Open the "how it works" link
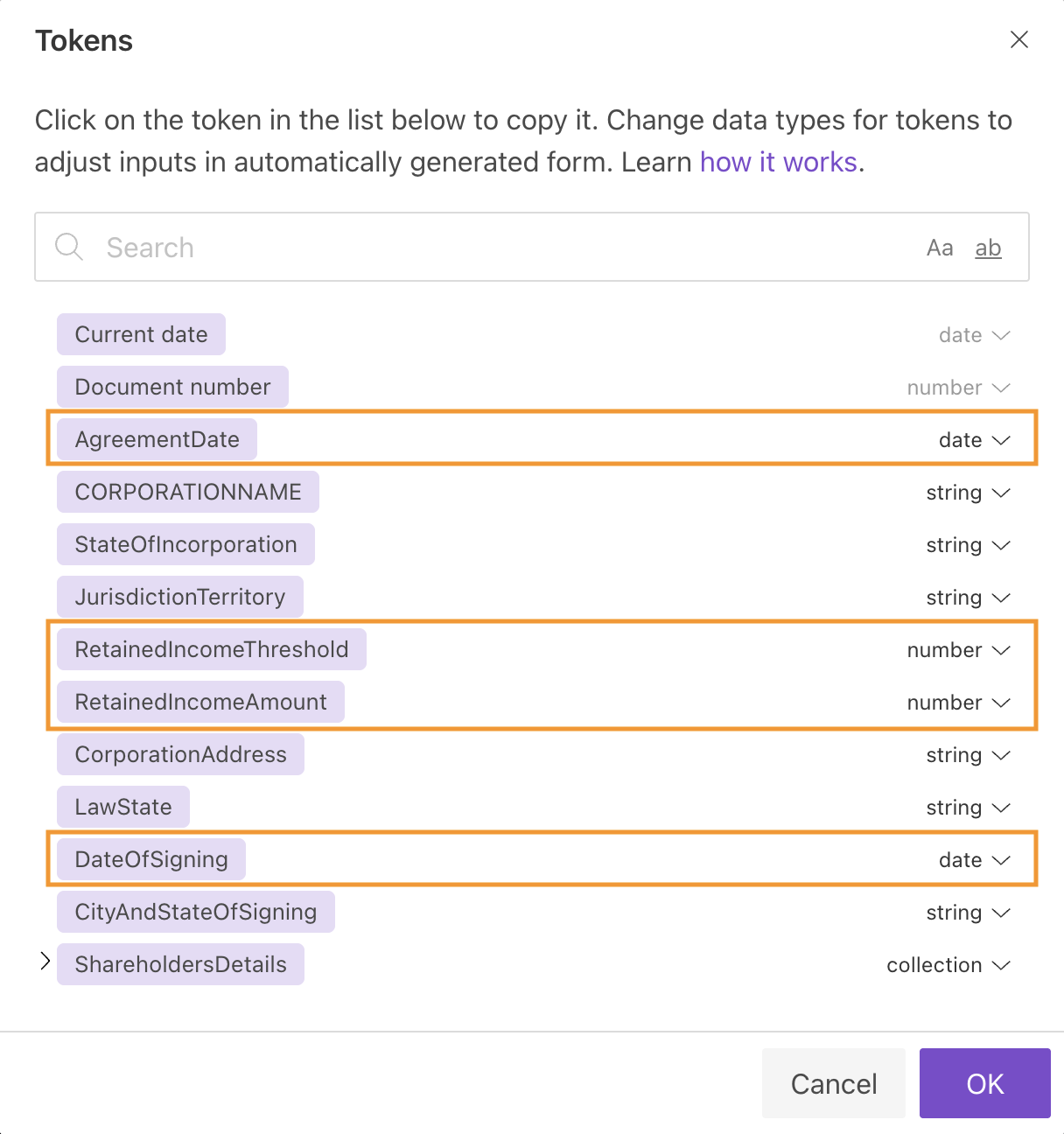This screenshot has height=1134, width=1064. [777, 162]
